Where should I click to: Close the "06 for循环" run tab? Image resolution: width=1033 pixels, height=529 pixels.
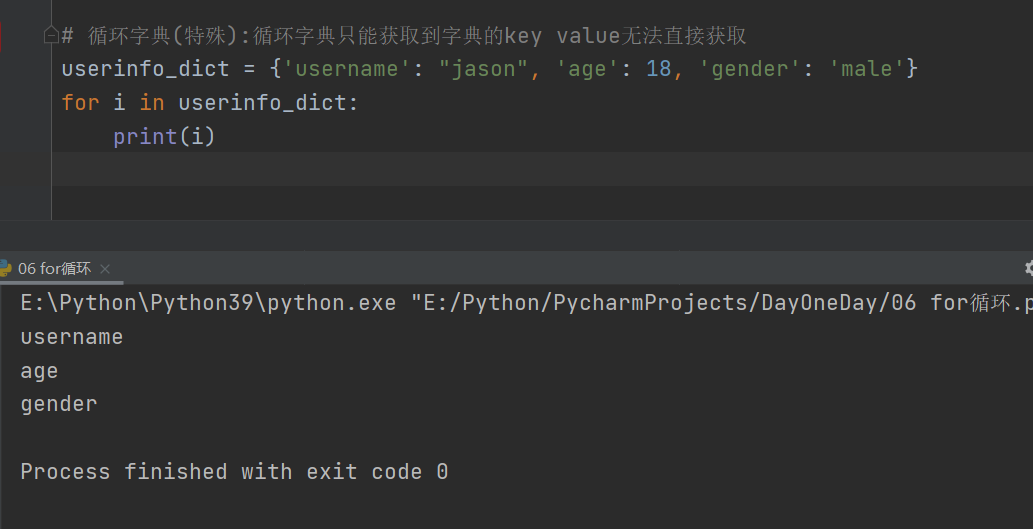coord(105,269)
